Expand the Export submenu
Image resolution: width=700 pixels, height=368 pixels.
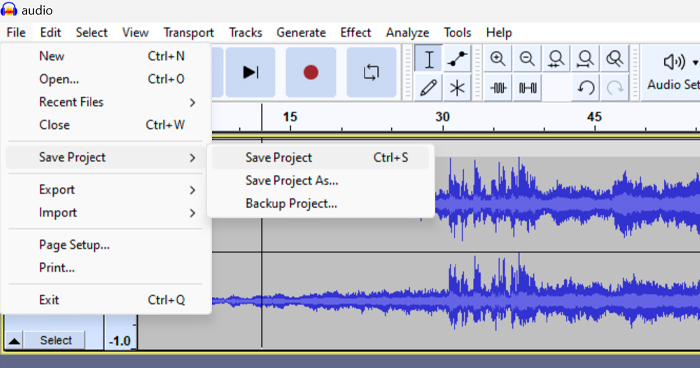point(106,190)
